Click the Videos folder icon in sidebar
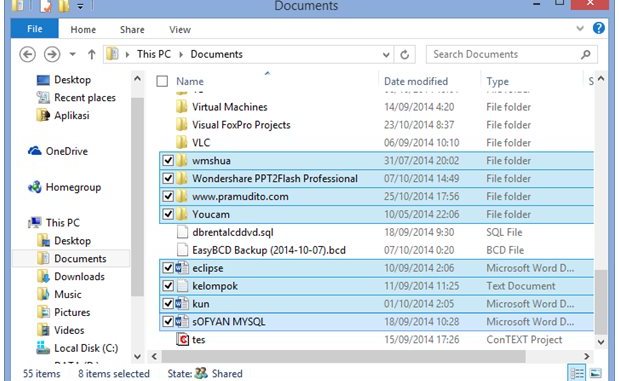 43,330
